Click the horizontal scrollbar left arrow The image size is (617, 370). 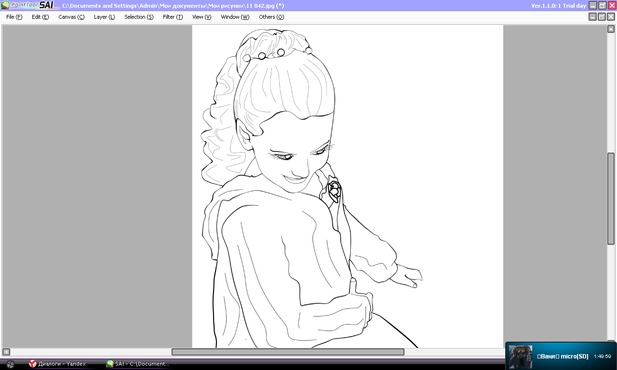pos(6,352)
